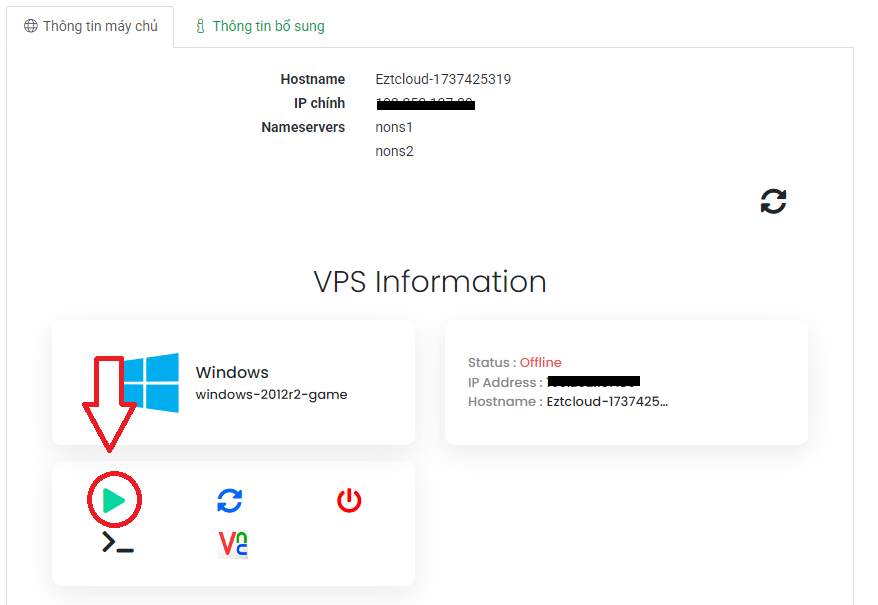Click the red Offline status text

[540, 362]
